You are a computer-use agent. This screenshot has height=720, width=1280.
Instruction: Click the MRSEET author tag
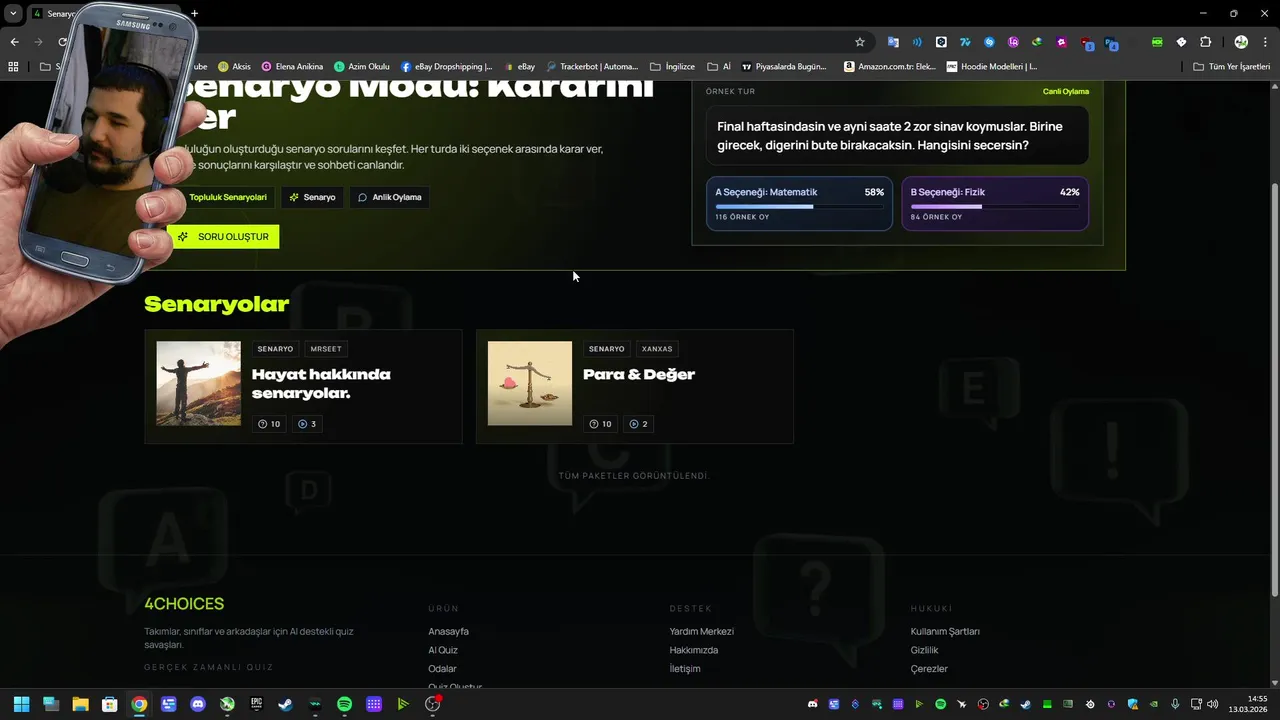click(326, 349)
